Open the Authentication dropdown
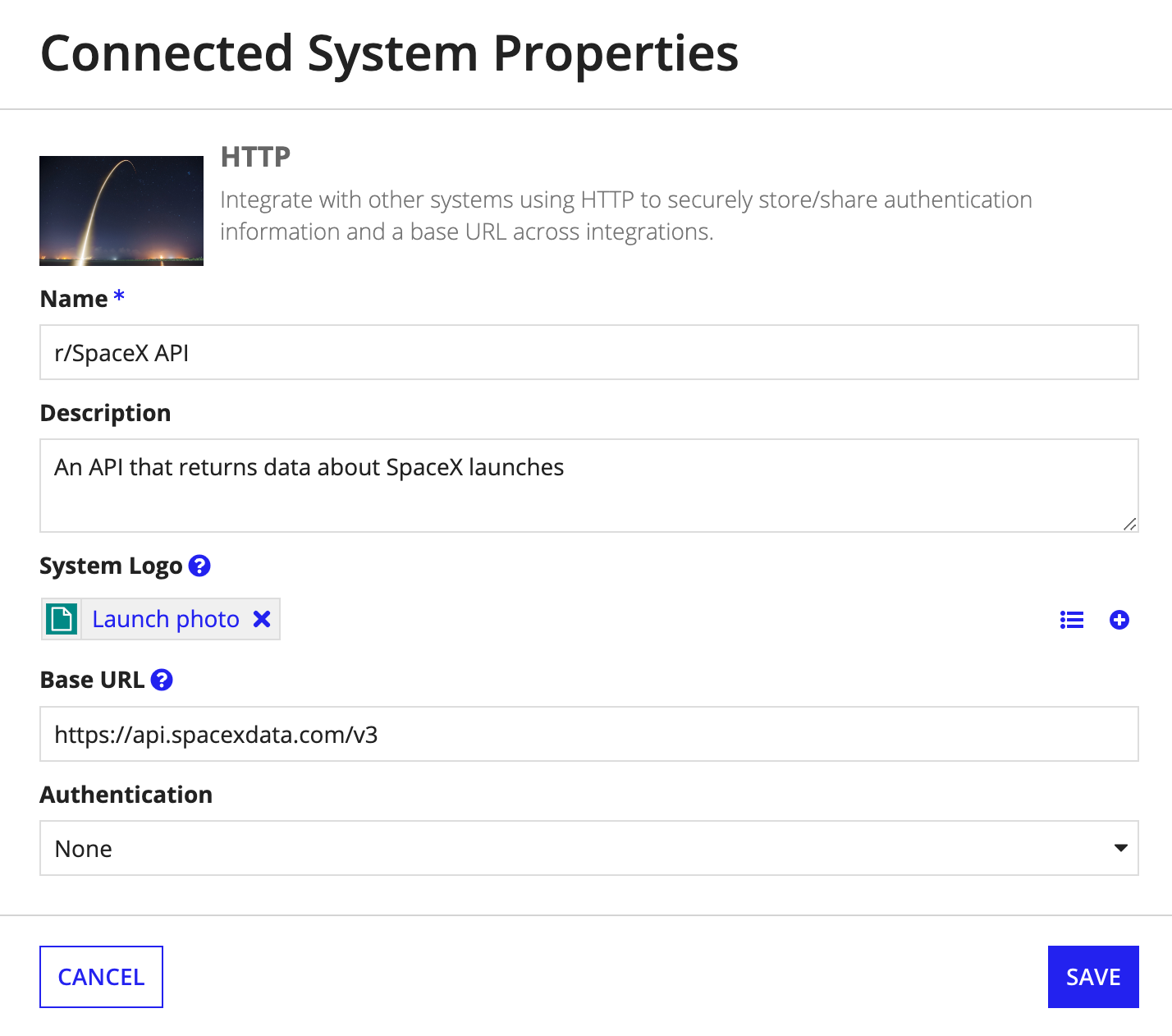Viewport: 1172px width, 1036px height. 589,848
